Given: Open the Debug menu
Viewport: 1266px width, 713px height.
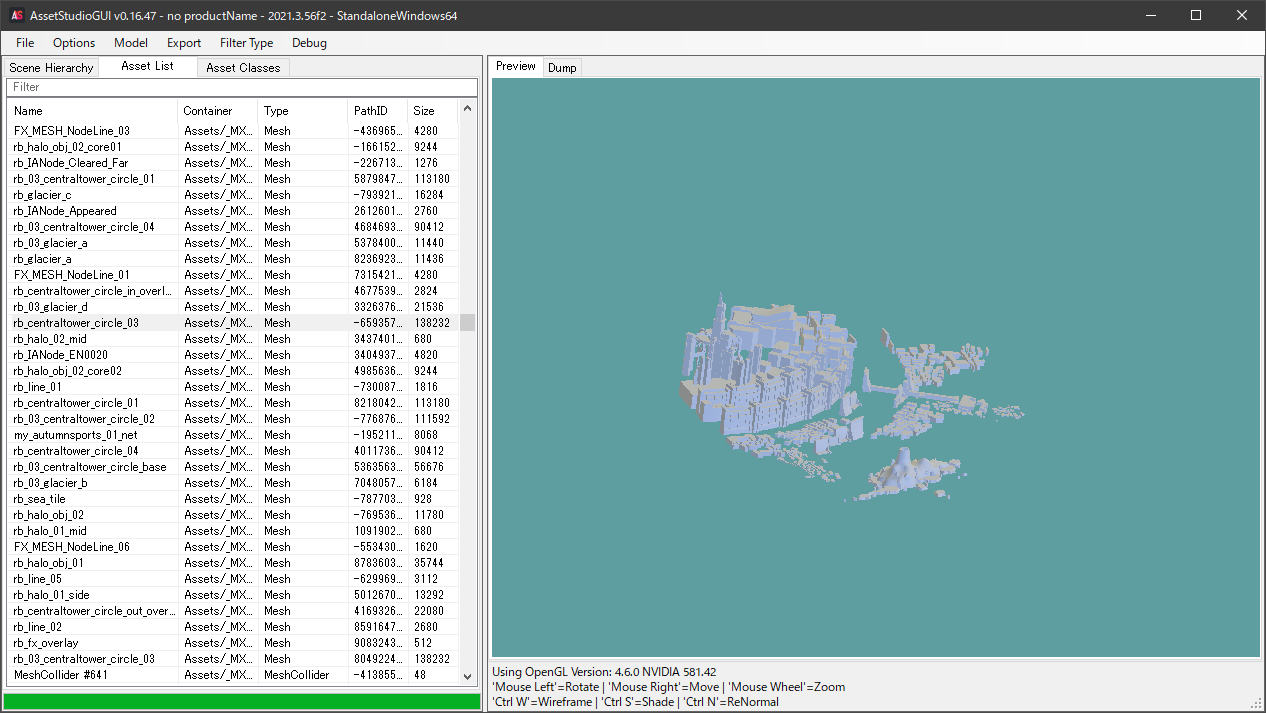Looking at the screenshot, I should pyautogui.click(x=309, y=43).
